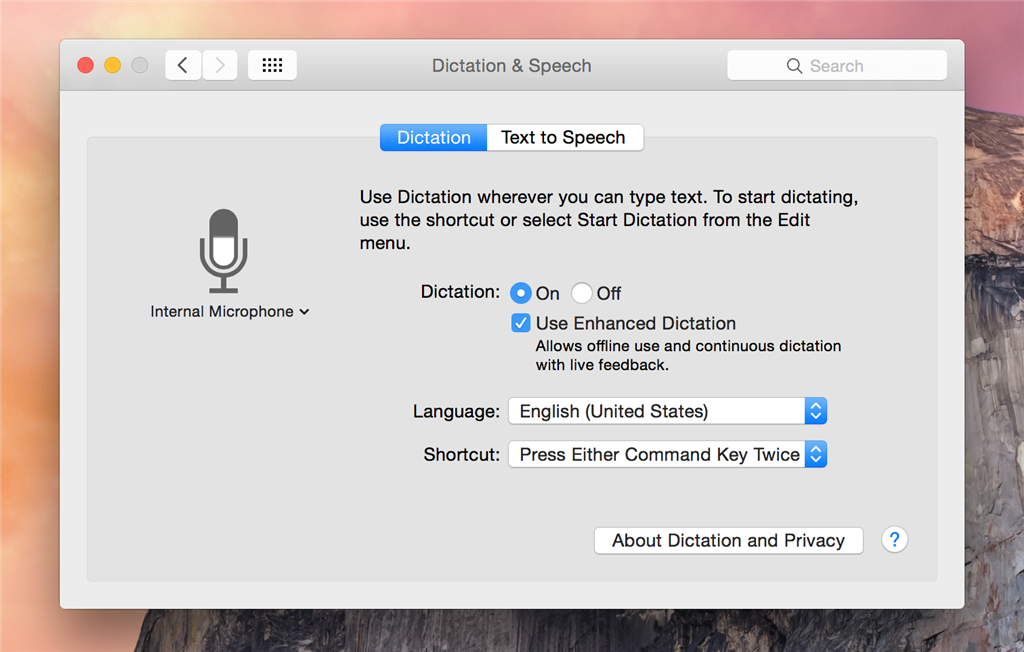Screen dimensions: 1024x652
Task: Close the window with the red button
Action: coord(86,65)
